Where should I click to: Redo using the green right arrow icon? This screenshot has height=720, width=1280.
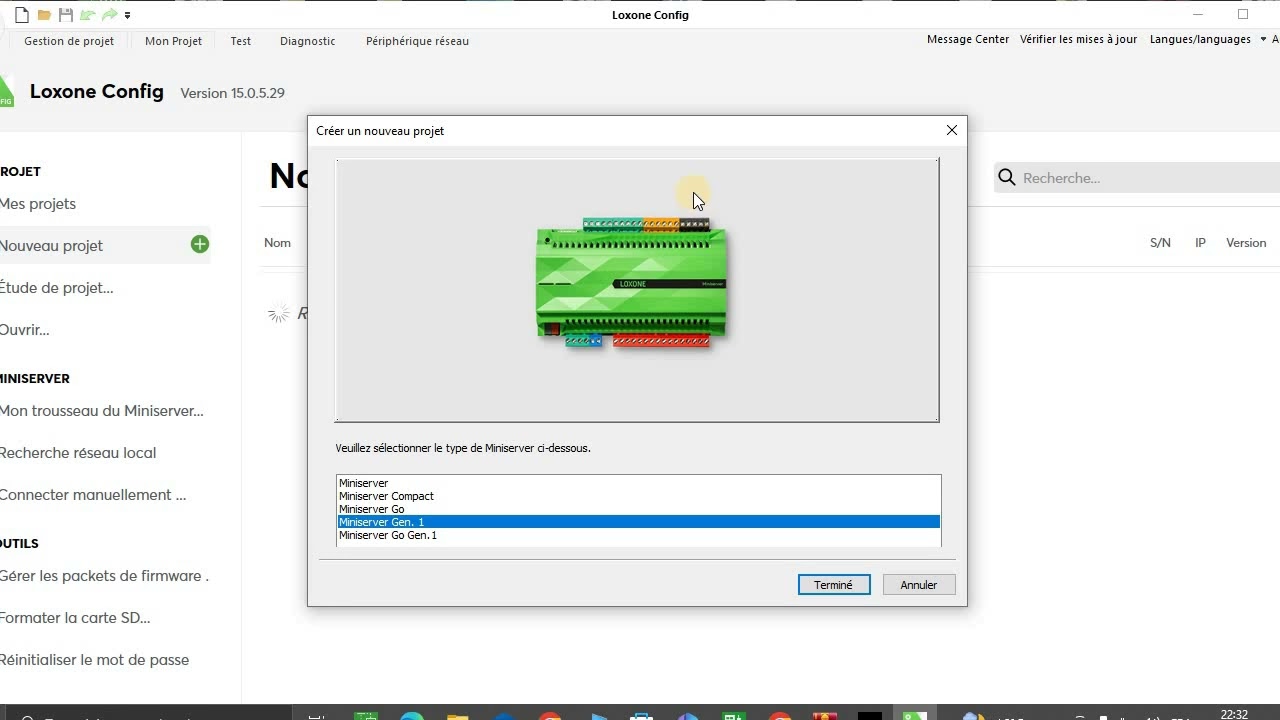coord(110,15)
